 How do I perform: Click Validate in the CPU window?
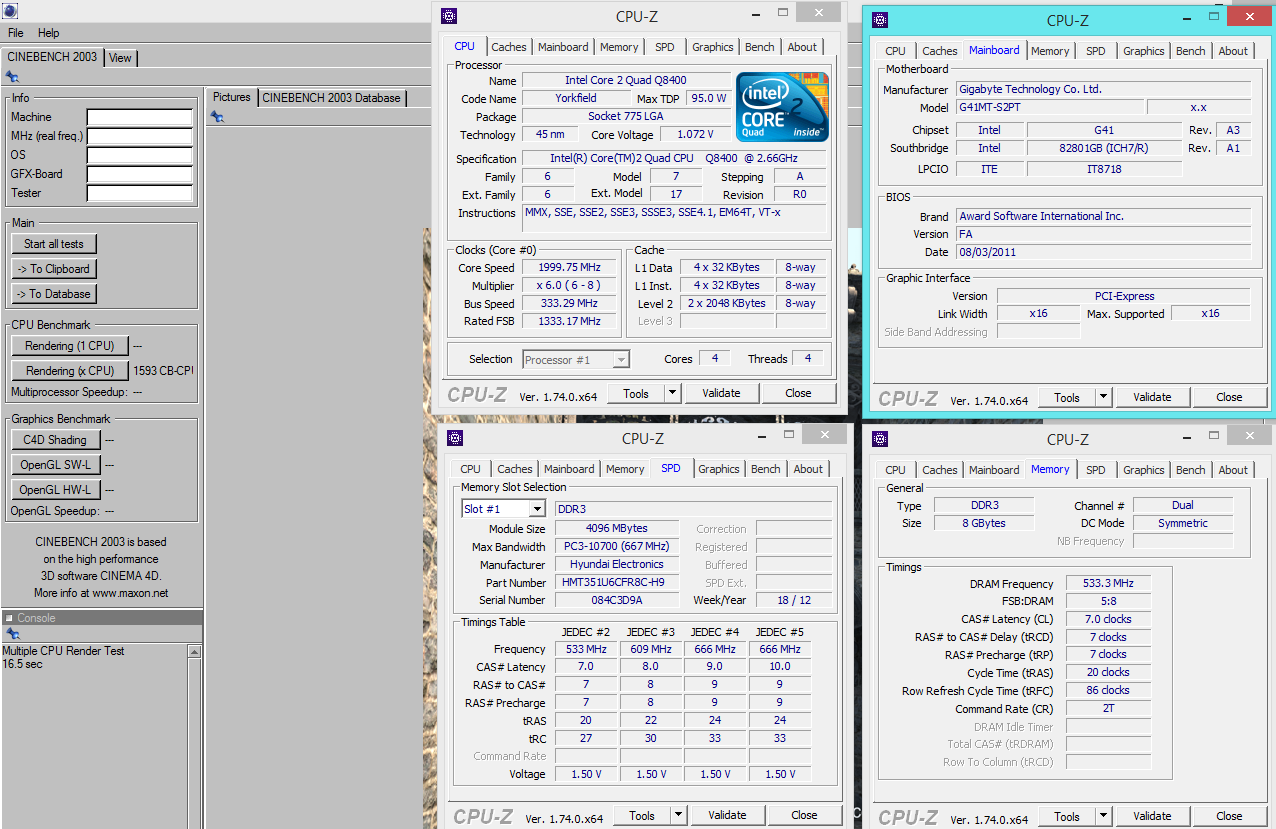click(x=721, y=393)
